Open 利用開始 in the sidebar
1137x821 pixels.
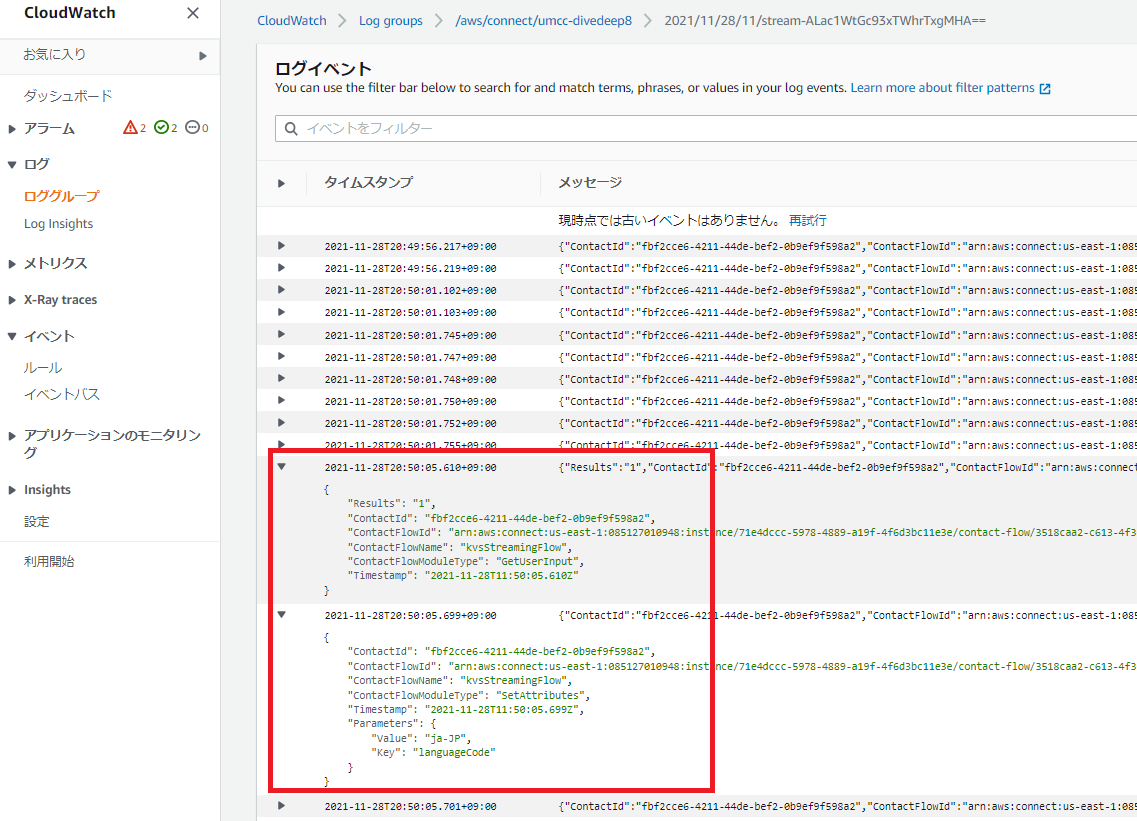[49, 561]
